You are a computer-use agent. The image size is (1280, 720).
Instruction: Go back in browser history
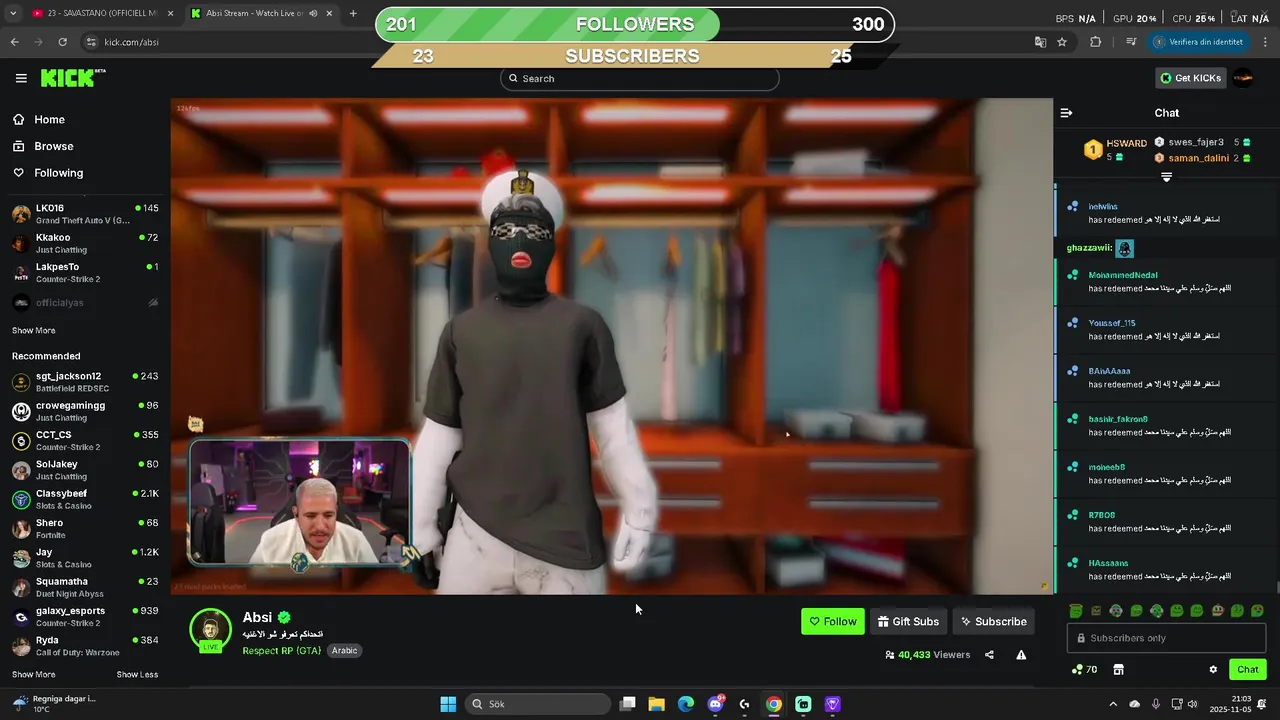pyautogui.click(x=14, y=42)
